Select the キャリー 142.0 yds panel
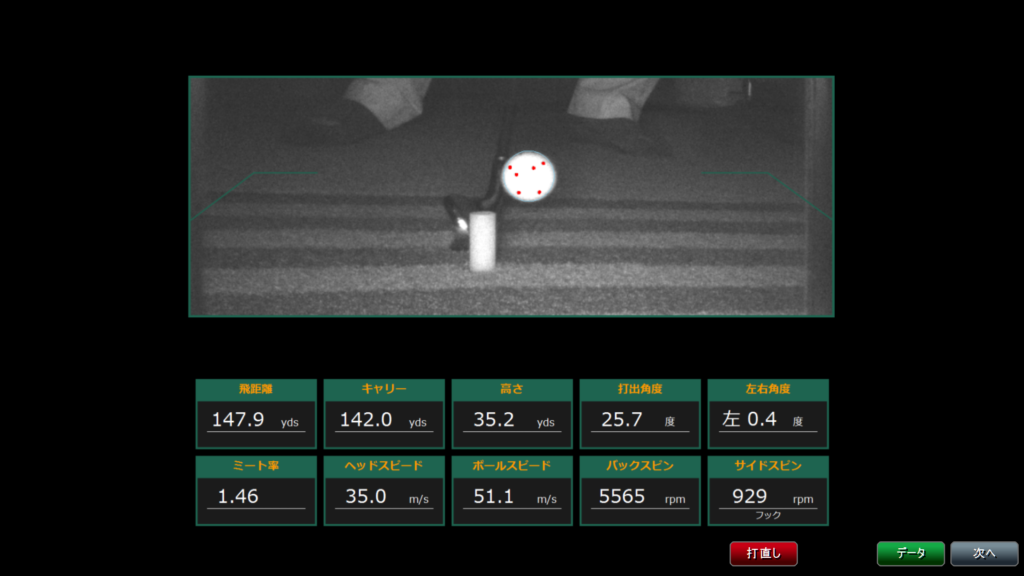This screenshot has height=576, width=1024. tap(384, 413)
